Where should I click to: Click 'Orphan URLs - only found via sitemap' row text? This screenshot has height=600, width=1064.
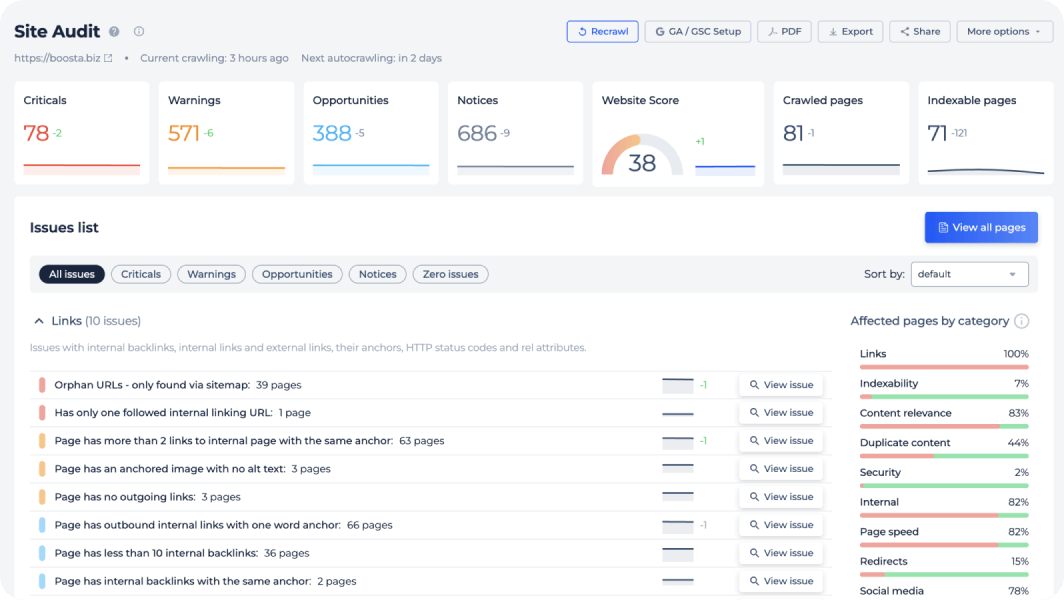tap(152, 385)
